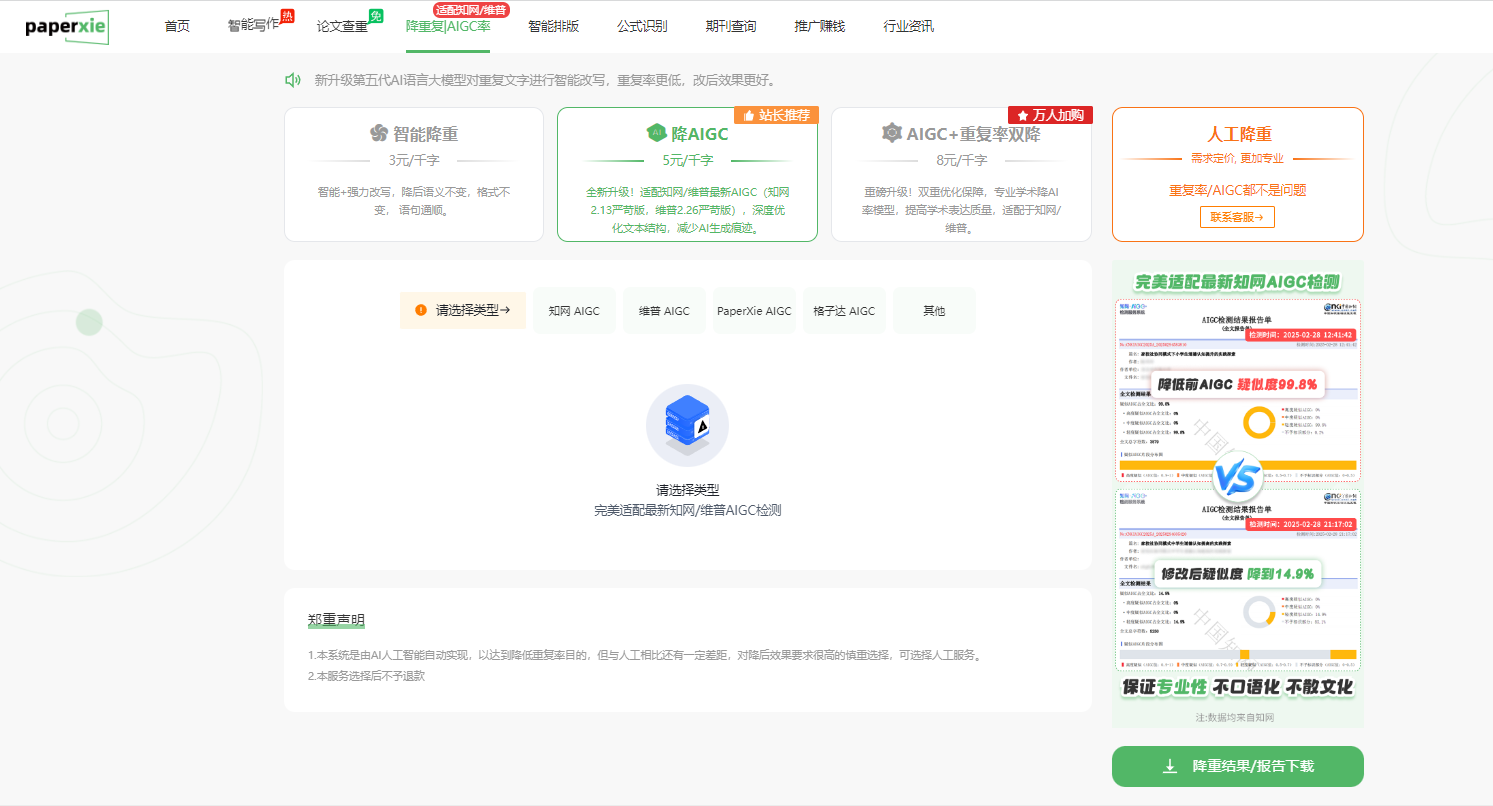Screen dimensions: 1493x806
Task: Click the paperxie logo
Action: coord(66,27)
